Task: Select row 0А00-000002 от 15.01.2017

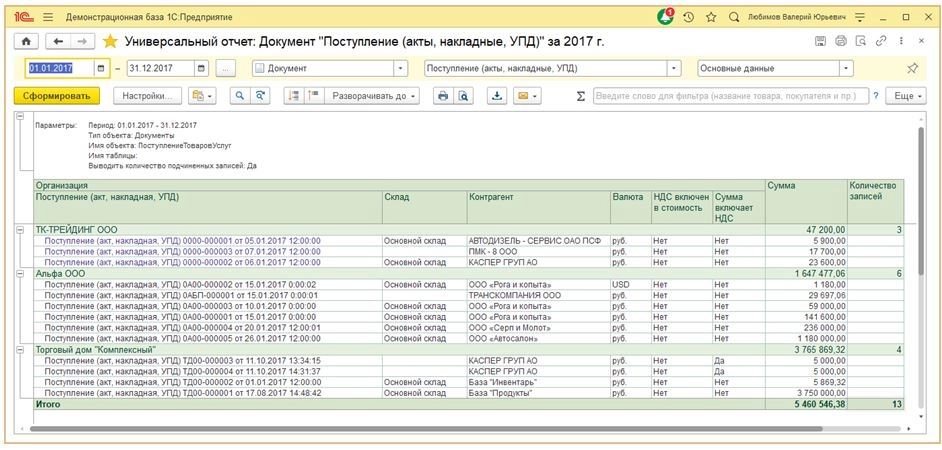Action: click(x=179, y=284)
